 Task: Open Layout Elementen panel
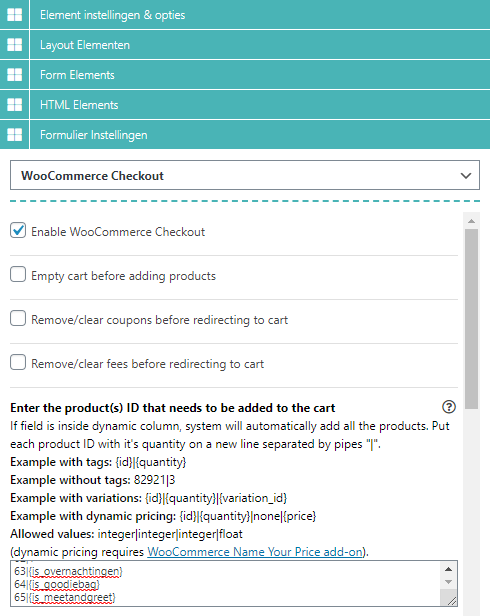pyautogui.click(x=260, y=45)
